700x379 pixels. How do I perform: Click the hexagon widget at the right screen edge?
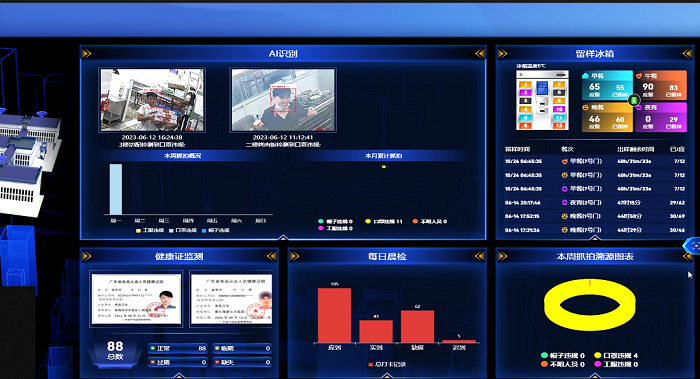[x=693, y=245]
